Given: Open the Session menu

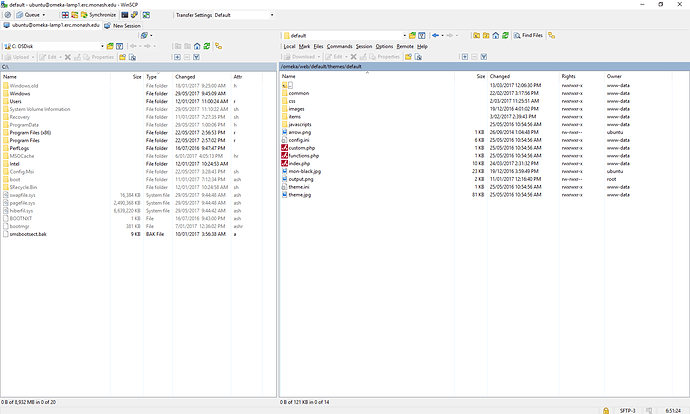Looking at the screenshot, I should [x=364, y=46].
